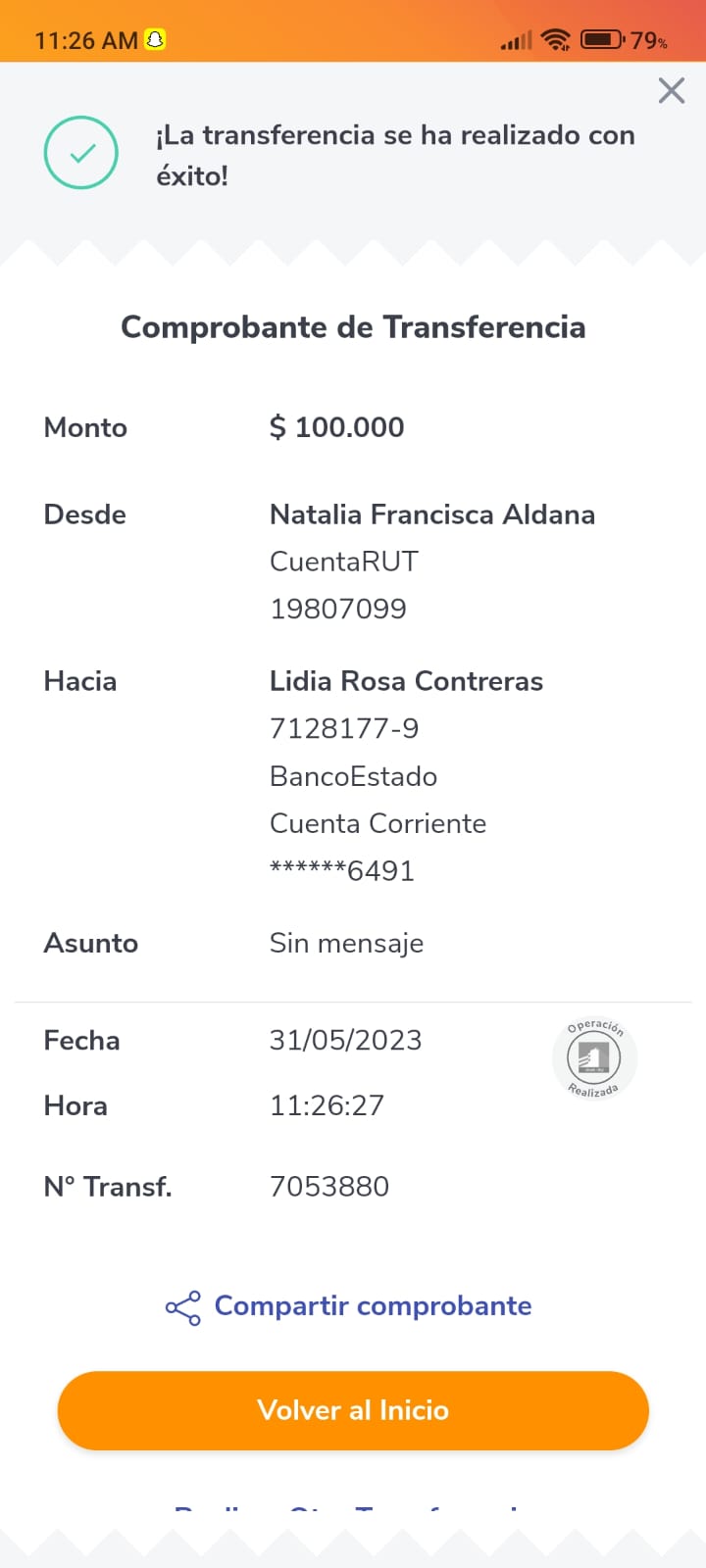Tap the Comprobante de Transferencia heading
The image size is (706, 1568).
(x=353, y=327)
